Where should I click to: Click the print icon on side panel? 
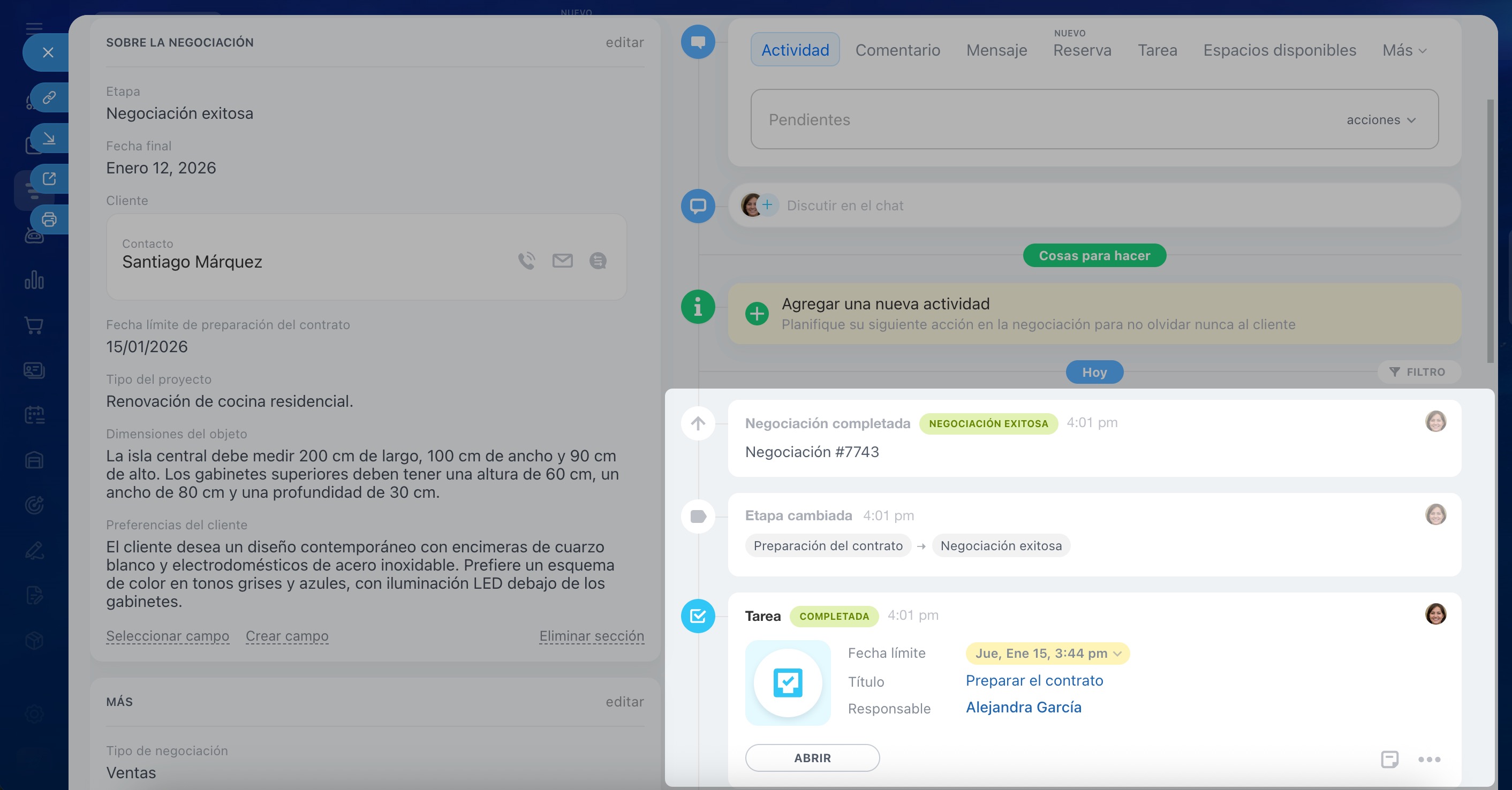[49, 219]
